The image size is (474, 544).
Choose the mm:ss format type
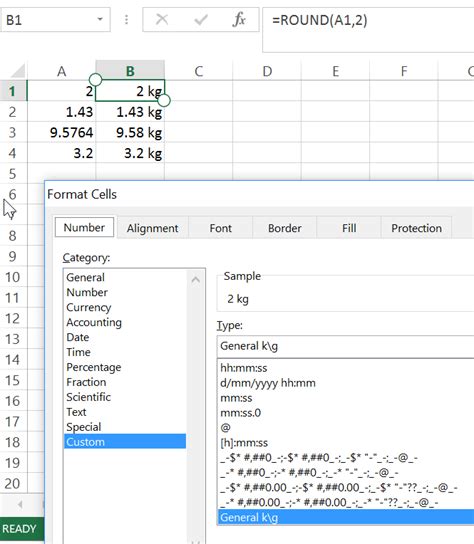[x=346, y=398]
